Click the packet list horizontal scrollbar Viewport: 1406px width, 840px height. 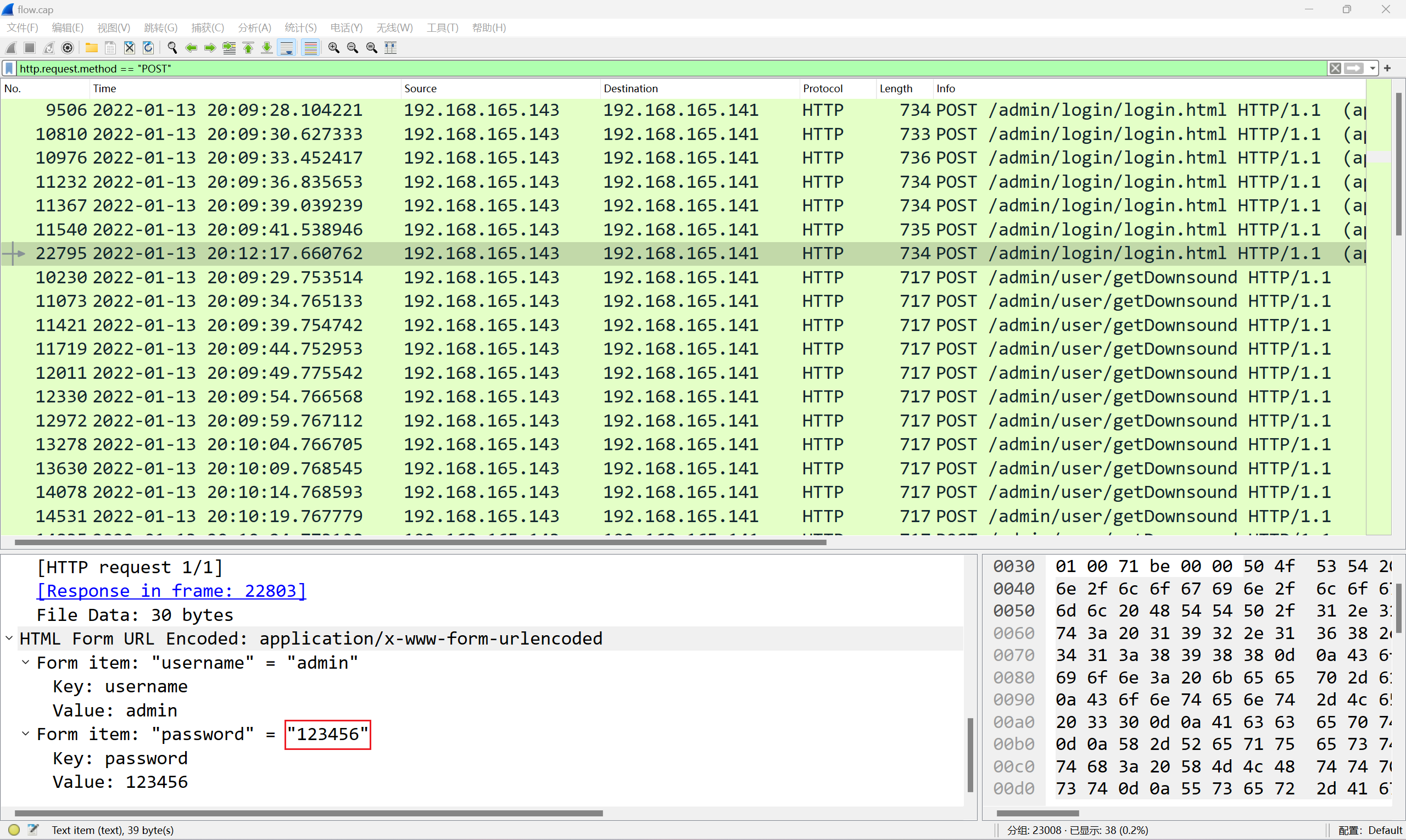(420, 542)
